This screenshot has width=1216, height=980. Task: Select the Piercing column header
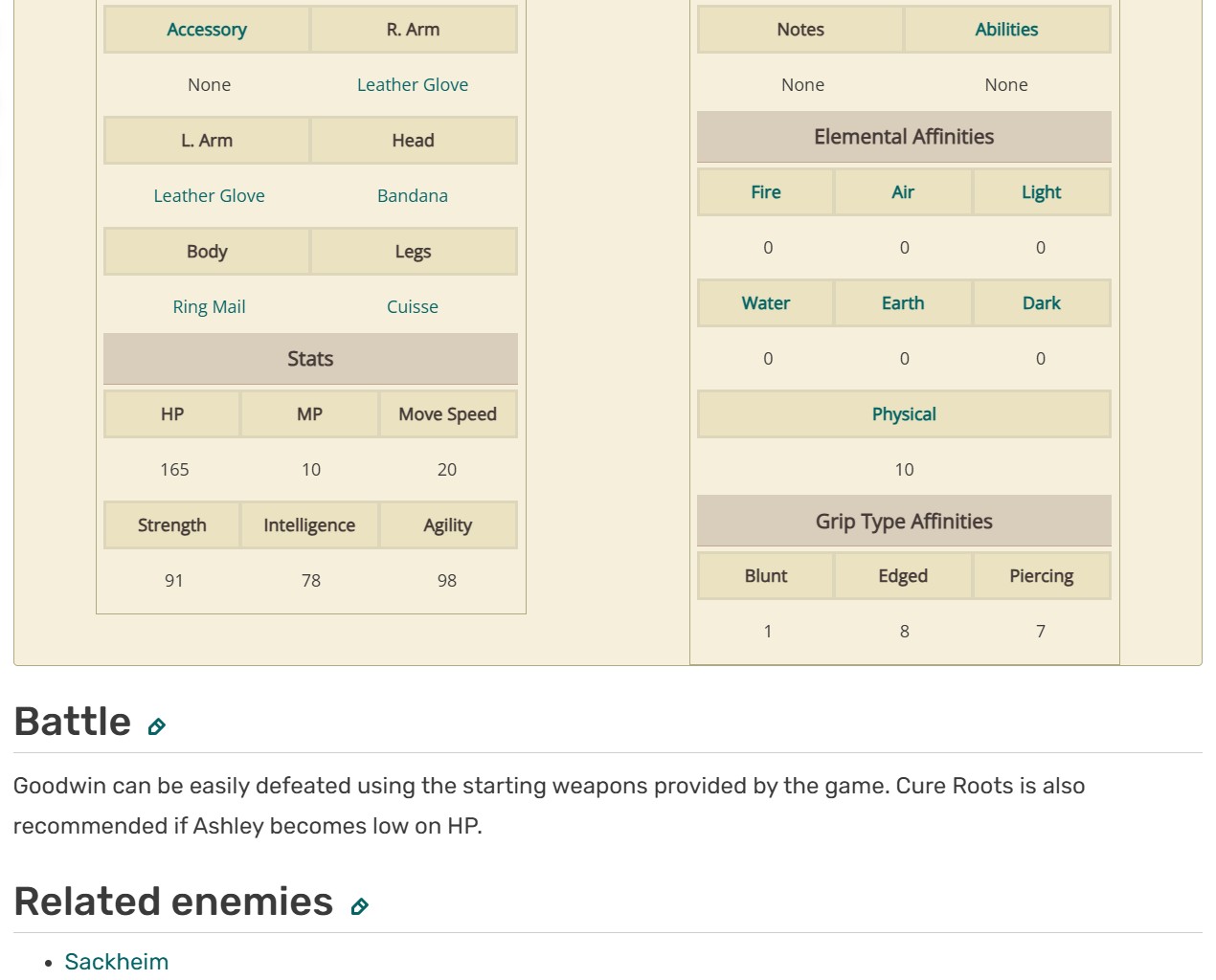1042,576
